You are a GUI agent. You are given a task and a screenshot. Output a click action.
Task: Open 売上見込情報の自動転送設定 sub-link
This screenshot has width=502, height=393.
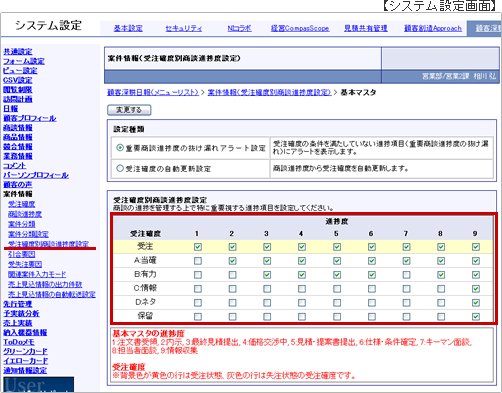point(52,294)
